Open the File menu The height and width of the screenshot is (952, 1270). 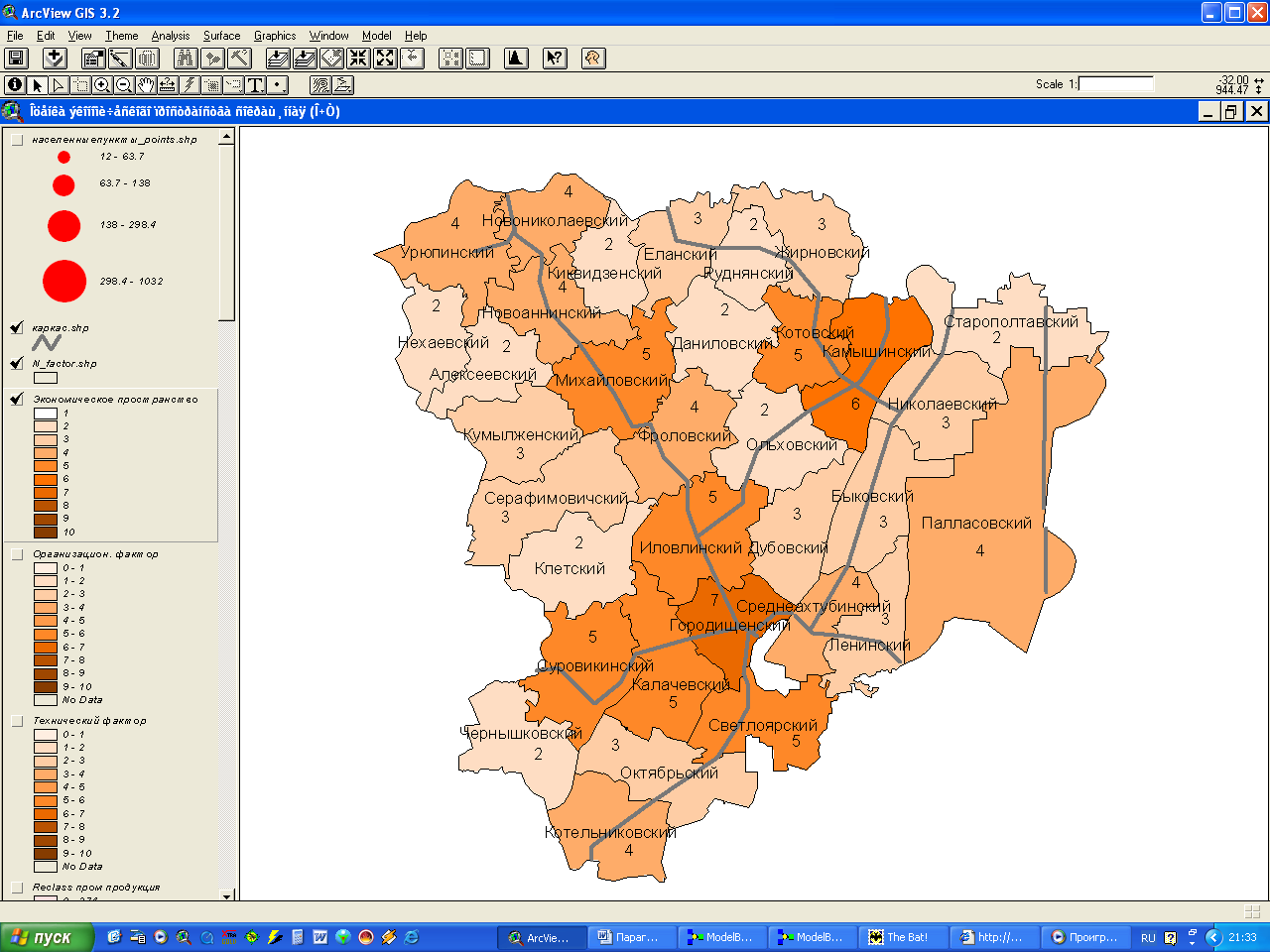(x=15, y=36)
